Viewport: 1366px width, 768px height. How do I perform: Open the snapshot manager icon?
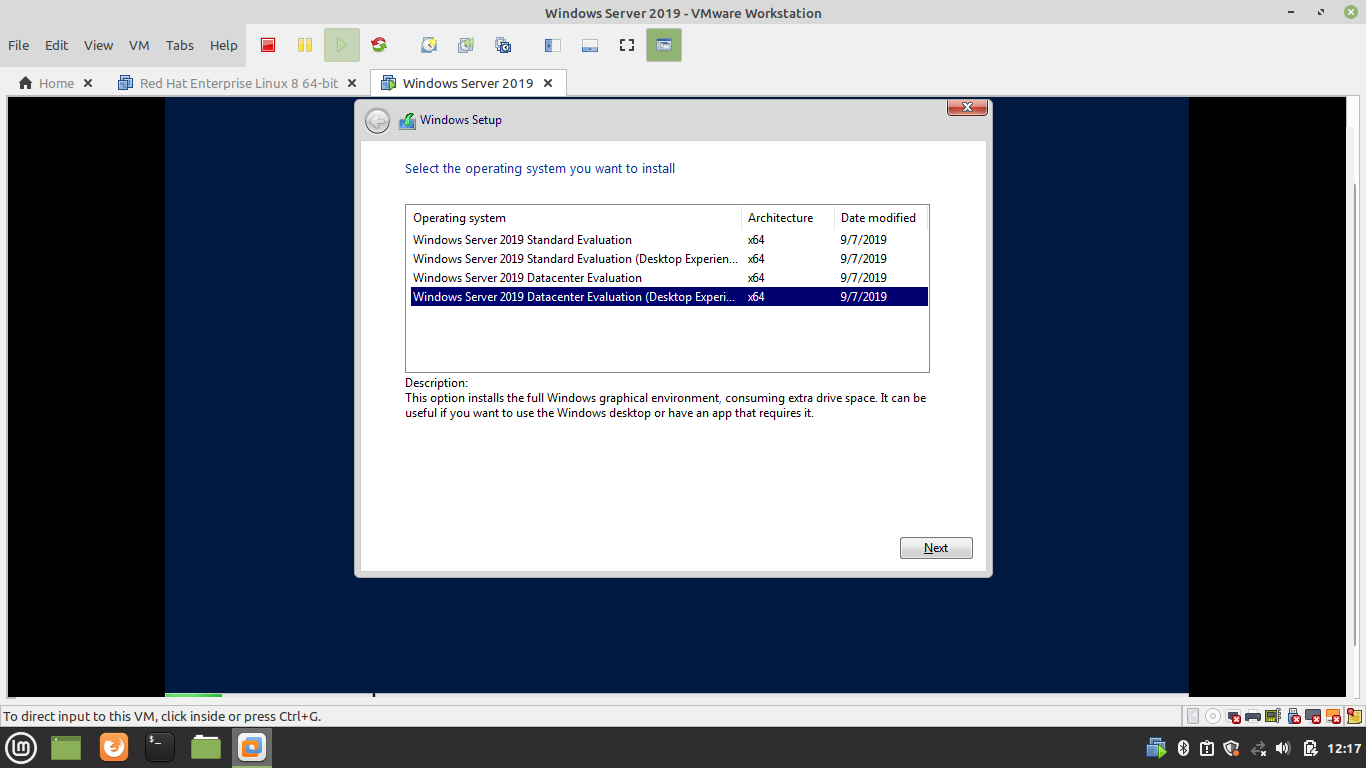coord(503,45)
